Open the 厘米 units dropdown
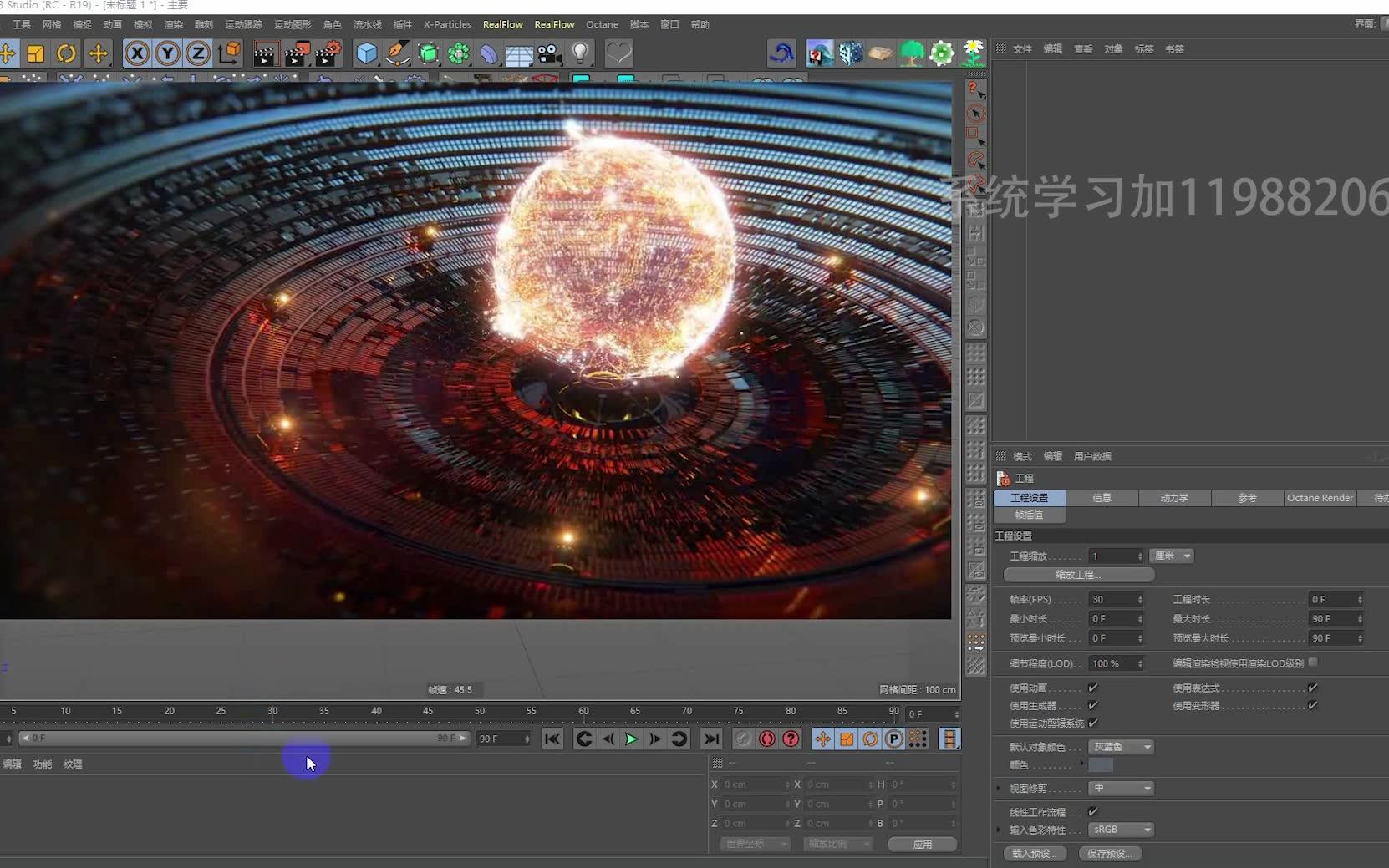The image size is (1389, 868). click(1172, 556)
